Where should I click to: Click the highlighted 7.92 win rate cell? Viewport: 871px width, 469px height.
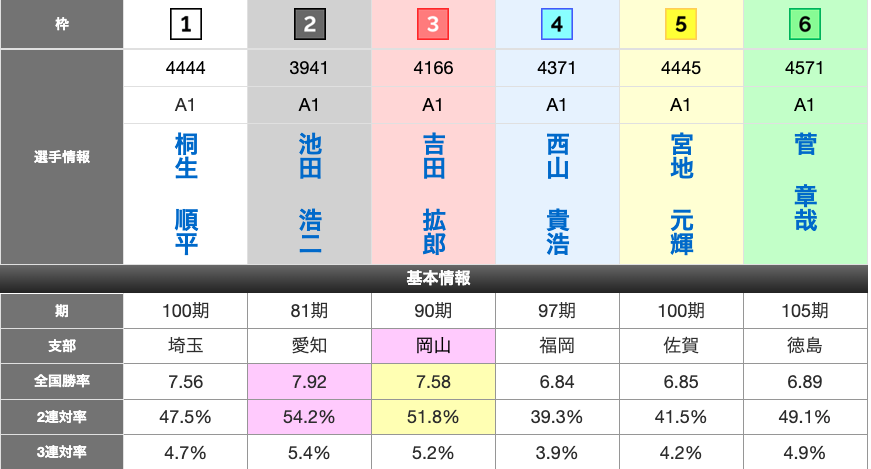(309, 380)
